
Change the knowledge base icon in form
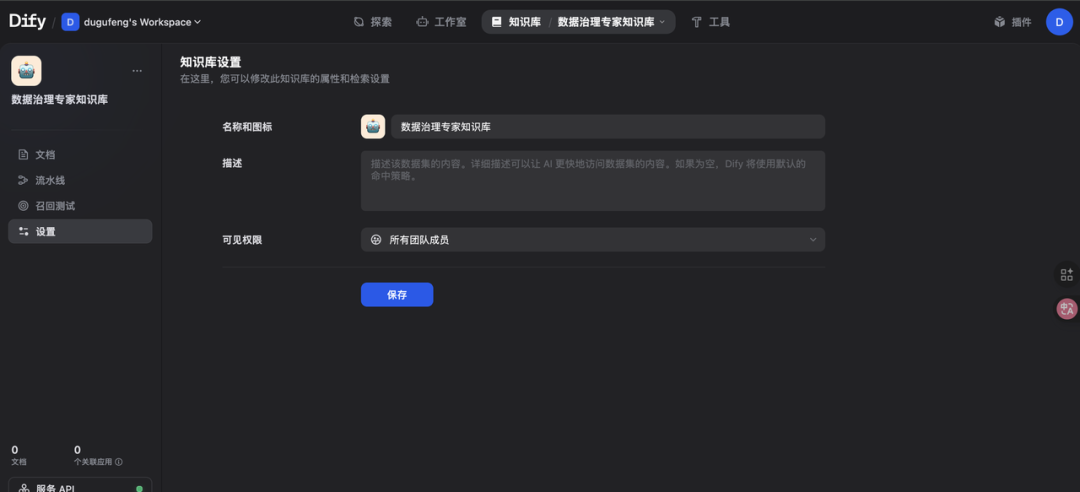(x=373, y=127)
